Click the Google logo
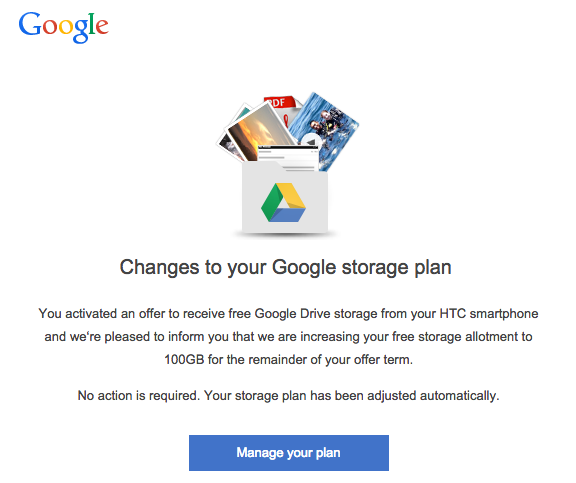This screenshot has width=576, height=483. pos(64,27)
